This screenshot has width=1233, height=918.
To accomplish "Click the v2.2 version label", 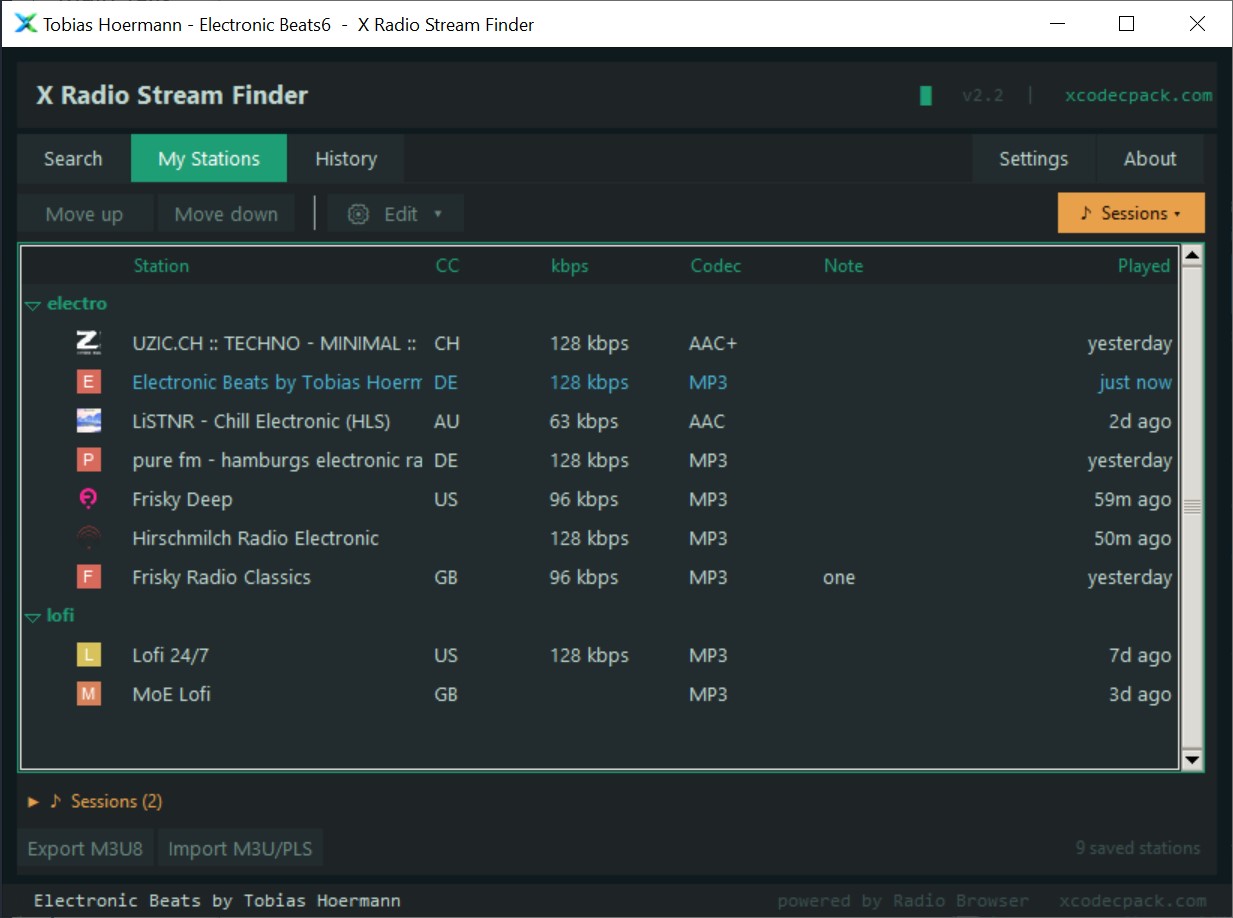I will 982,96.
